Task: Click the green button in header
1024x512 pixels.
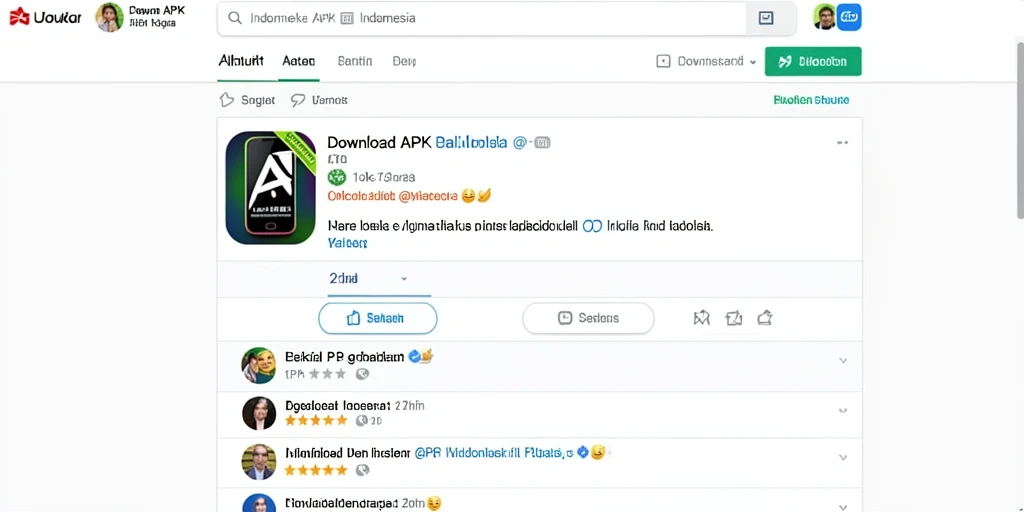Action: coord(813,61)
